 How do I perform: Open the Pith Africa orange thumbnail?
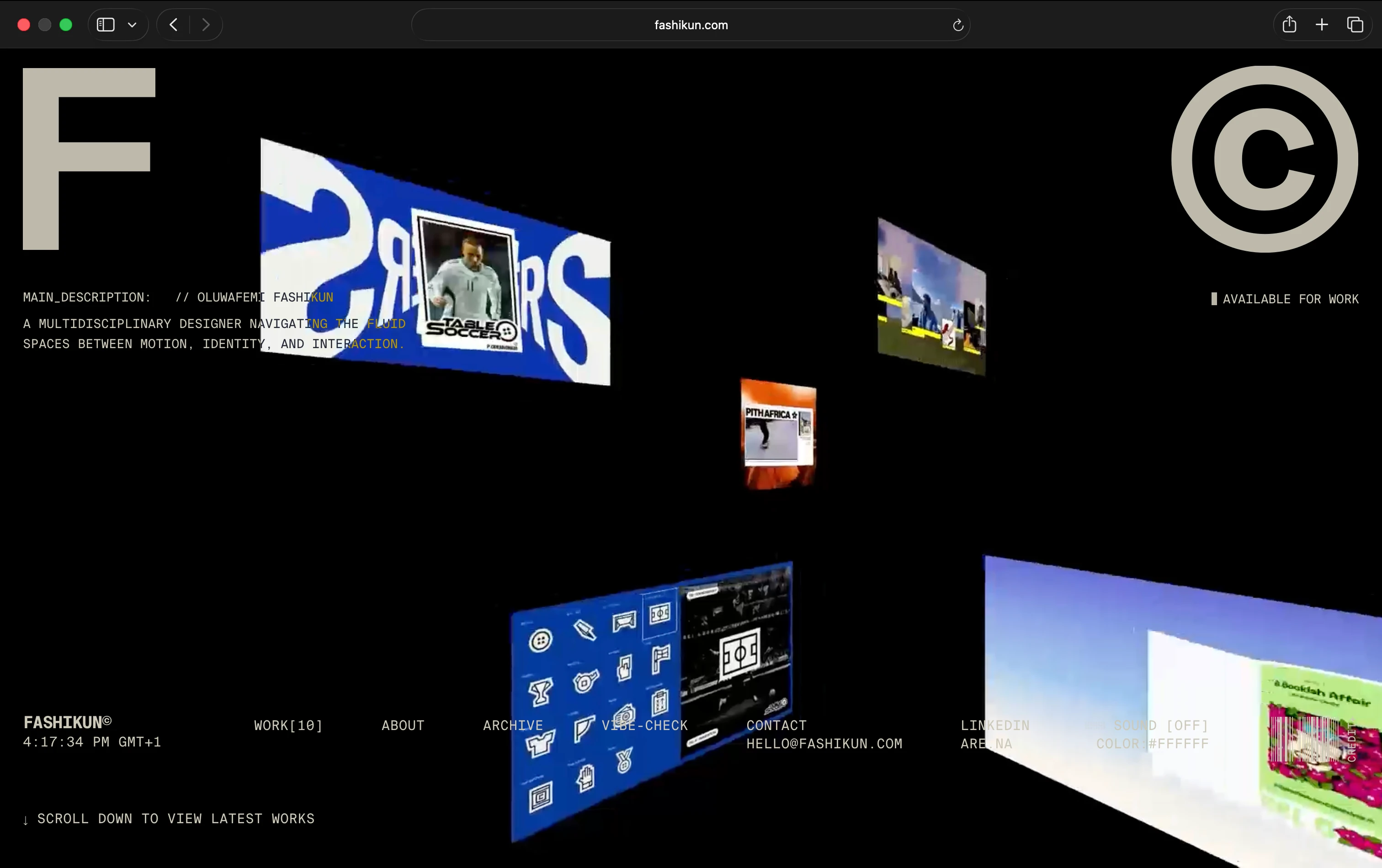[778, 433]
